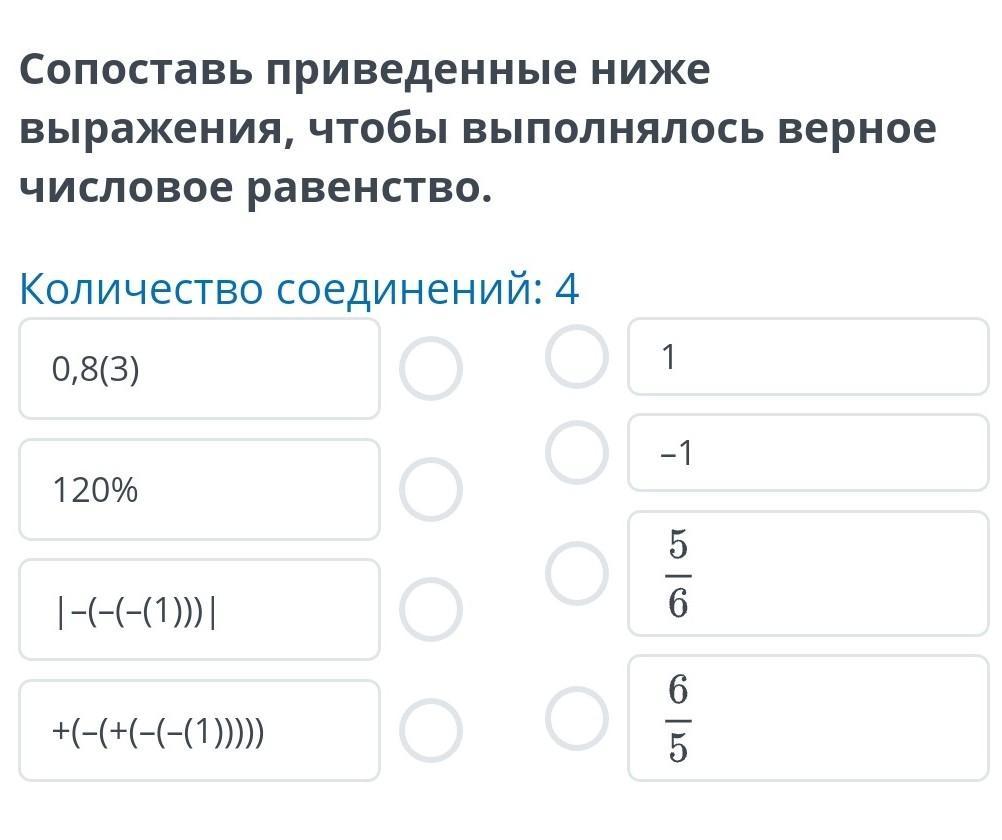Select the connector circle beside 120%

[x=431, y=490]
